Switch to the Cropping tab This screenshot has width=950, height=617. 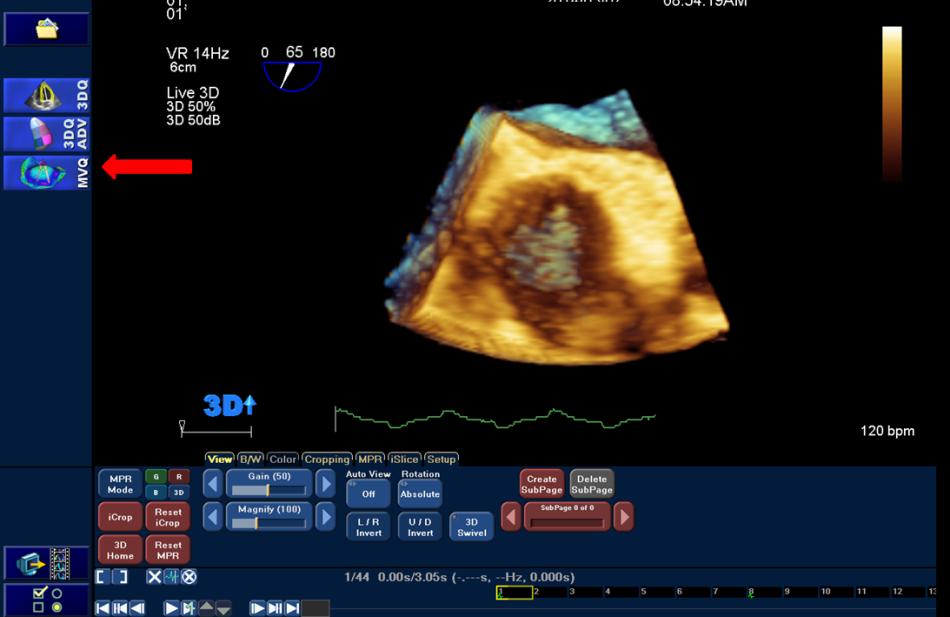point(327,459)
